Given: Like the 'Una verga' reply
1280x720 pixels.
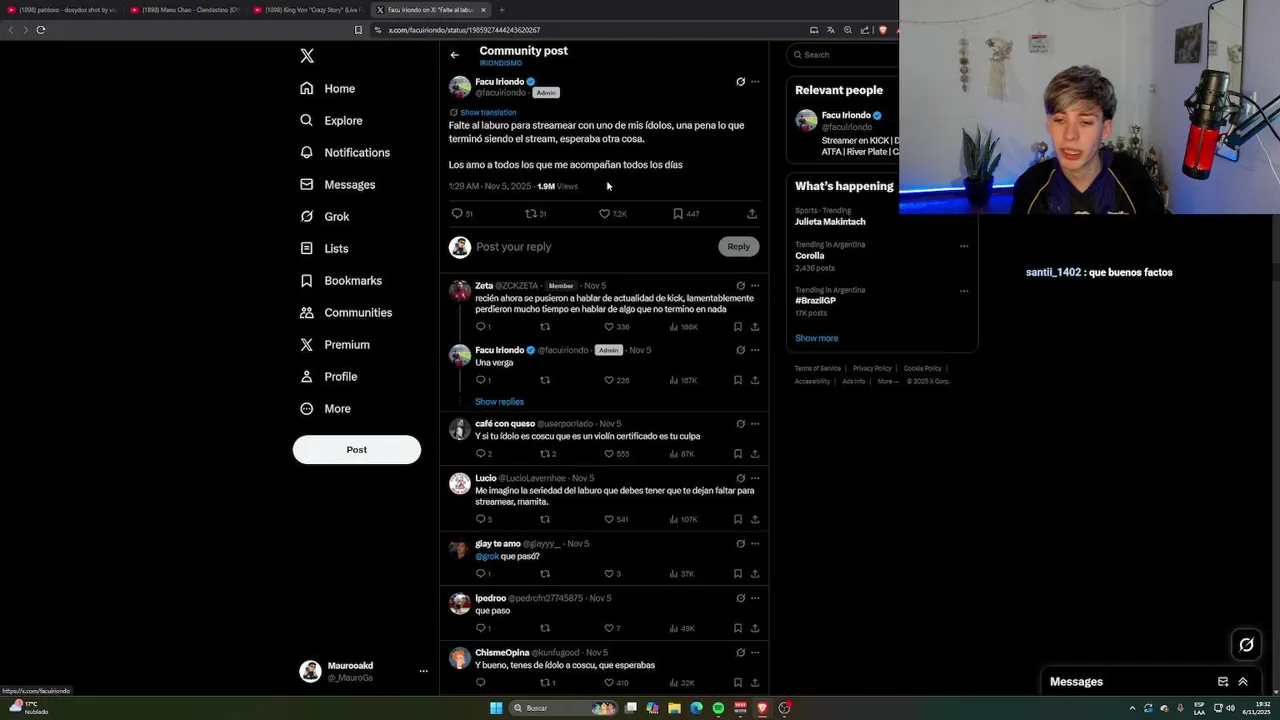Looking at the screenshot, I should click(x=609, y=380).
